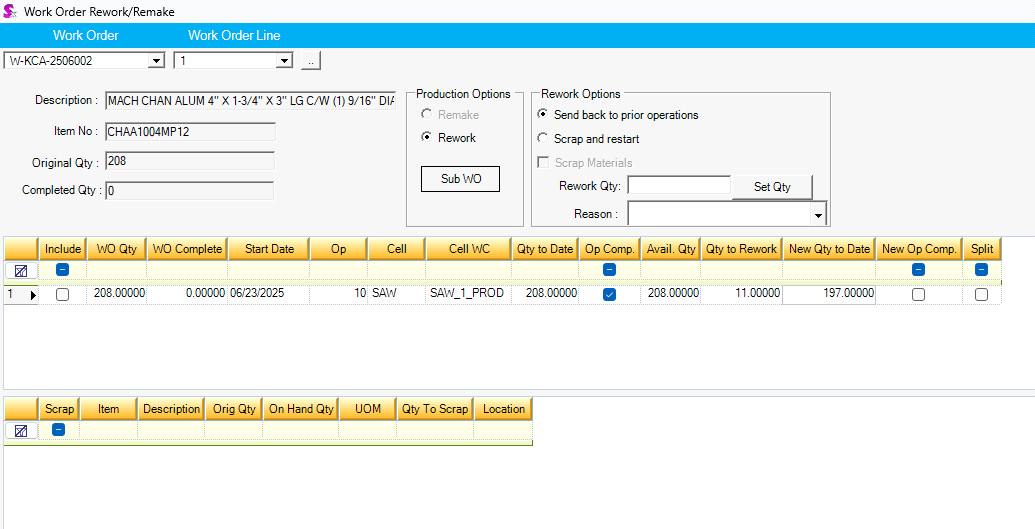Image resolution: width=1035 pixels, height=529 pixels.
Task: Check the Include checkbox for row 1
Action: pyautogui.click(x=62, y=295)
